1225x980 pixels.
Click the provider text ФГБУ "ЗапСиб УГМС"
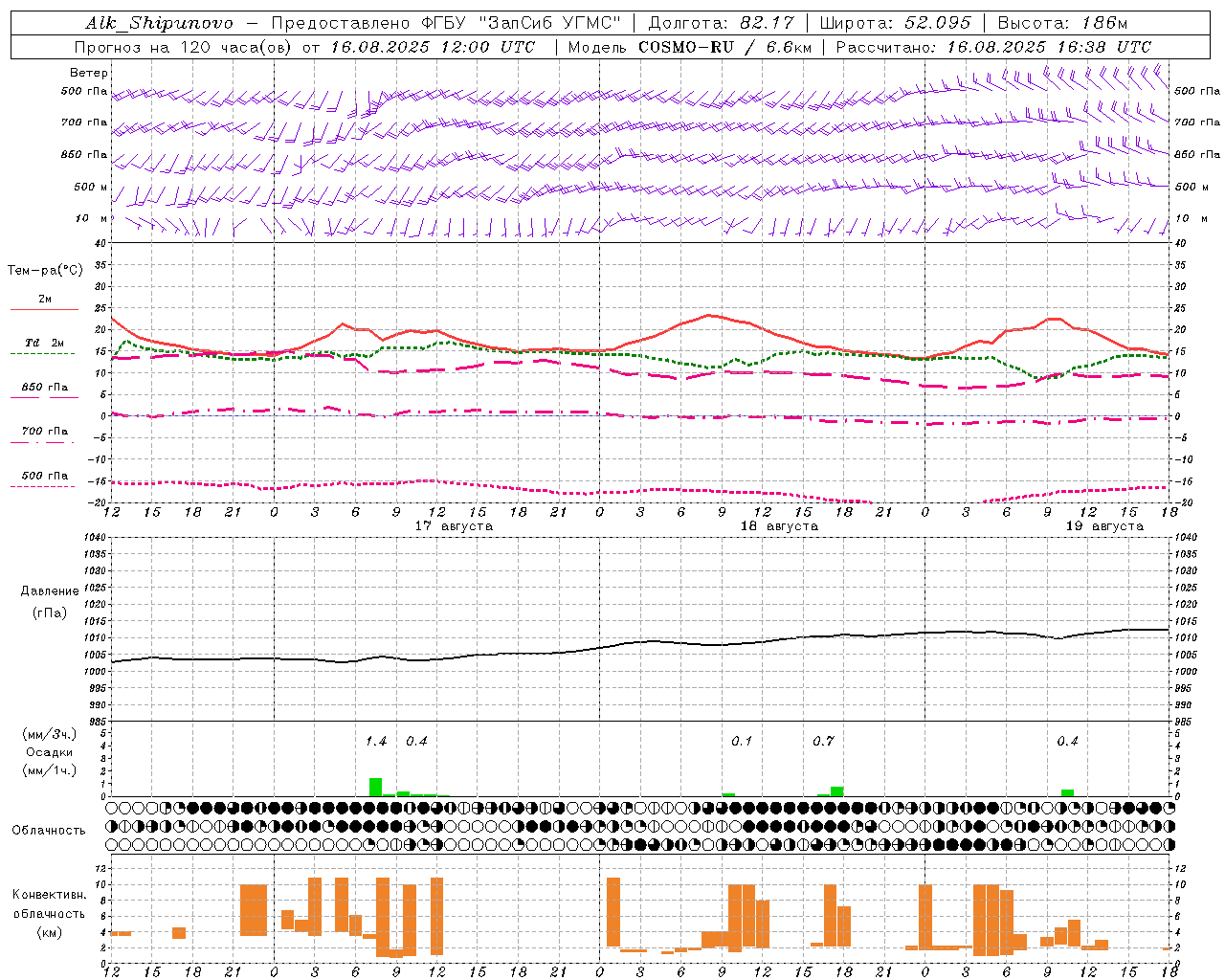(521, 23)
